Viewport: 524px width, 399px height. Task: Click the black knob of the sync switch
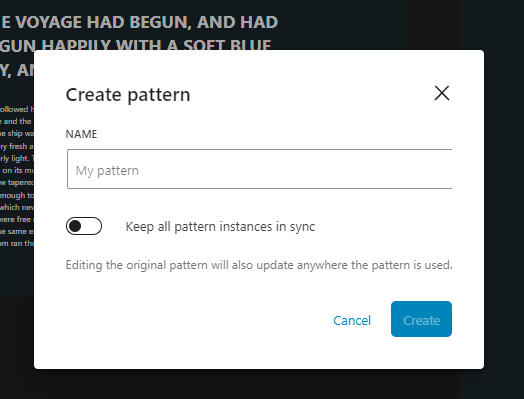click(x=75, y=226)
